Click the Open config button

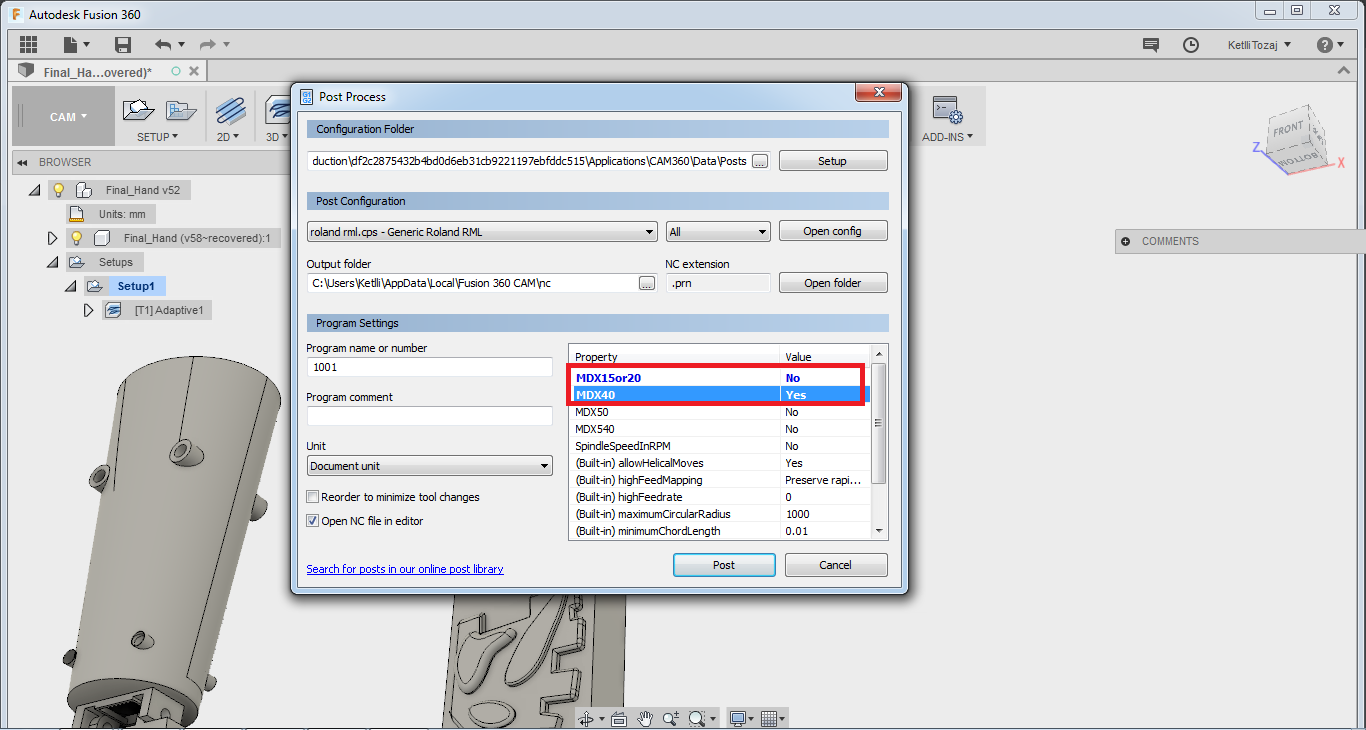(832, 231)
